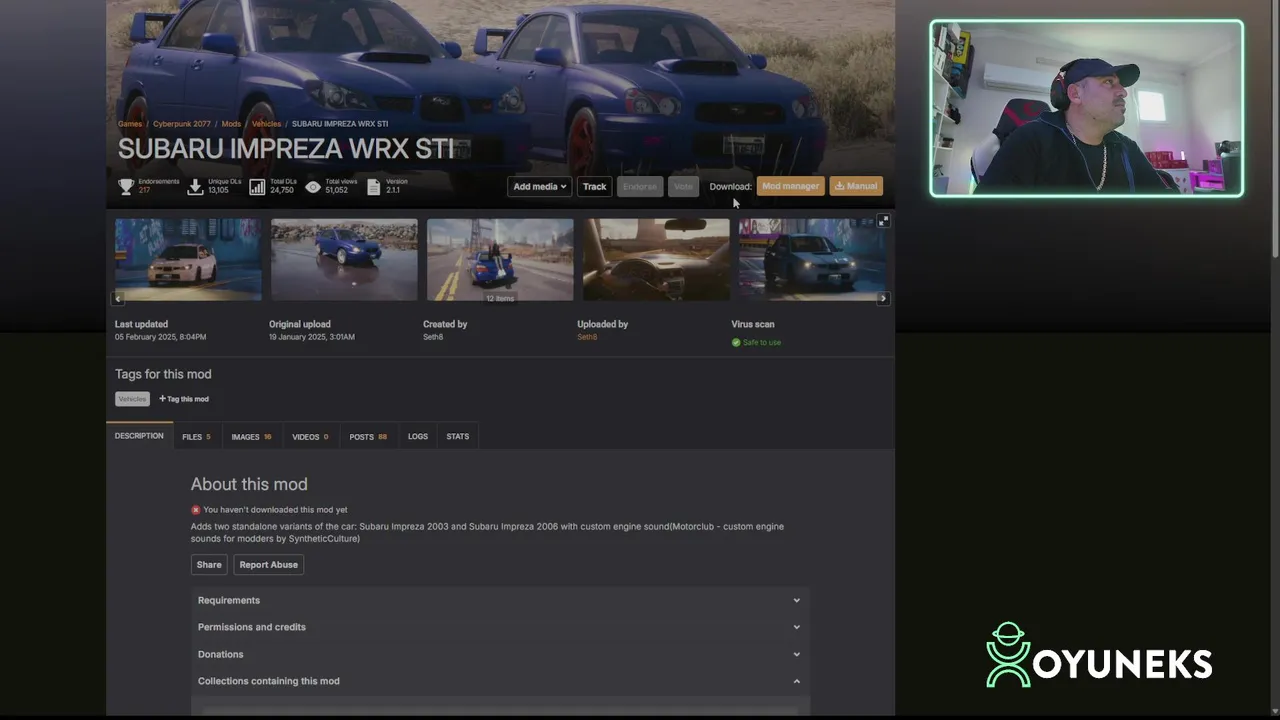Click the gallery expand fullscreen icon
The width and height of the screenshot is (1280, 720).
click(x=883, y=221)
